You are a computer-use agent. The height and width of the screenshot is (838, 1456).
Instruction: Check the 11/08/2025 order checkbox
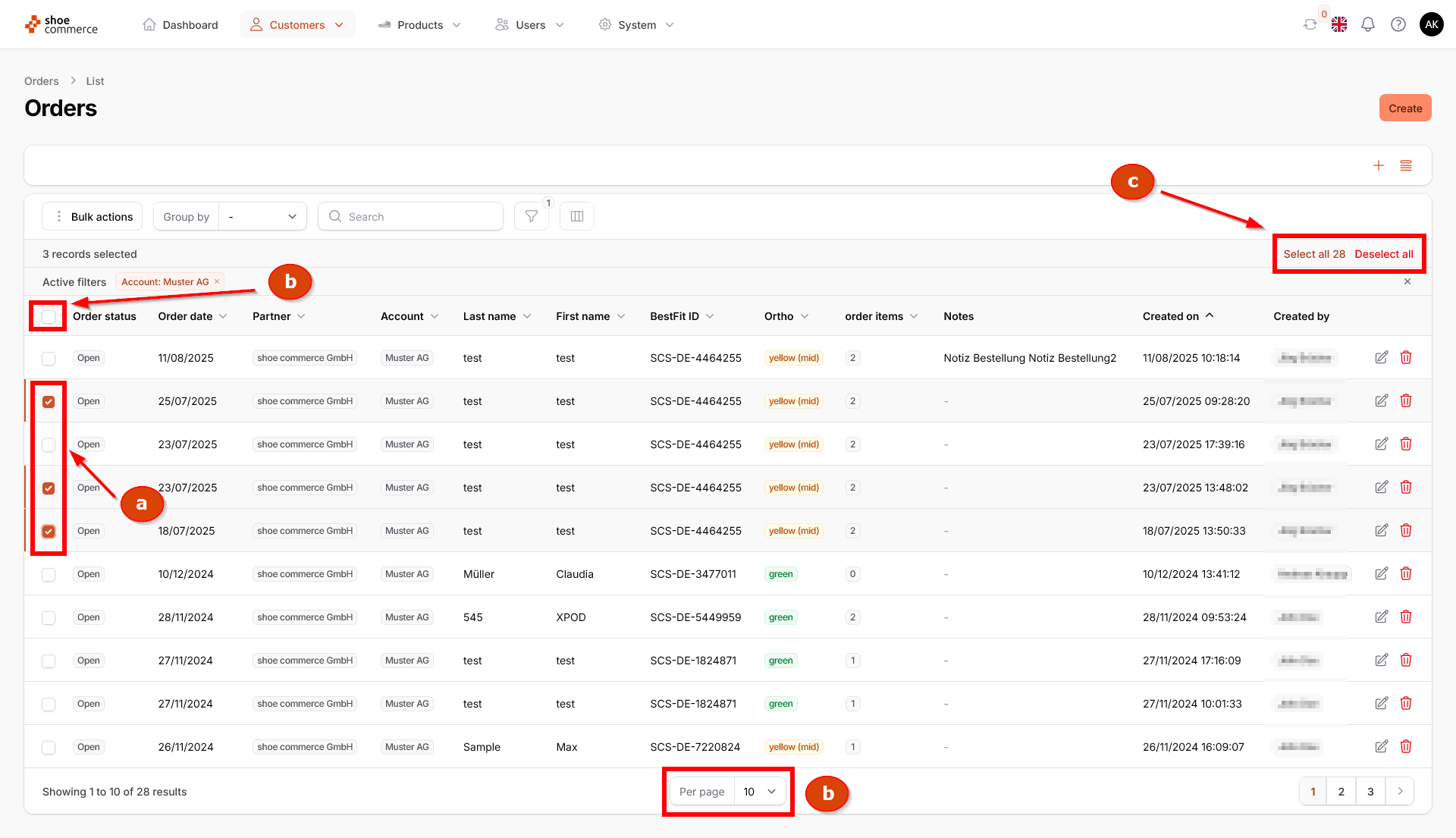(49, 358)
